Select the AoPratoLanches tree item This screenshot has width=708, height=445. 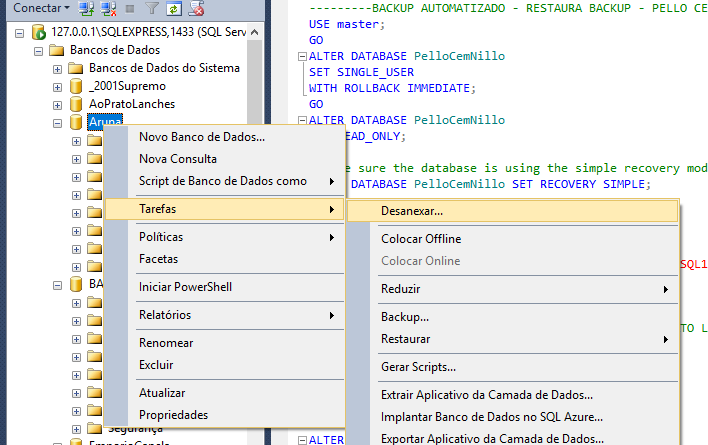point(132,104)
